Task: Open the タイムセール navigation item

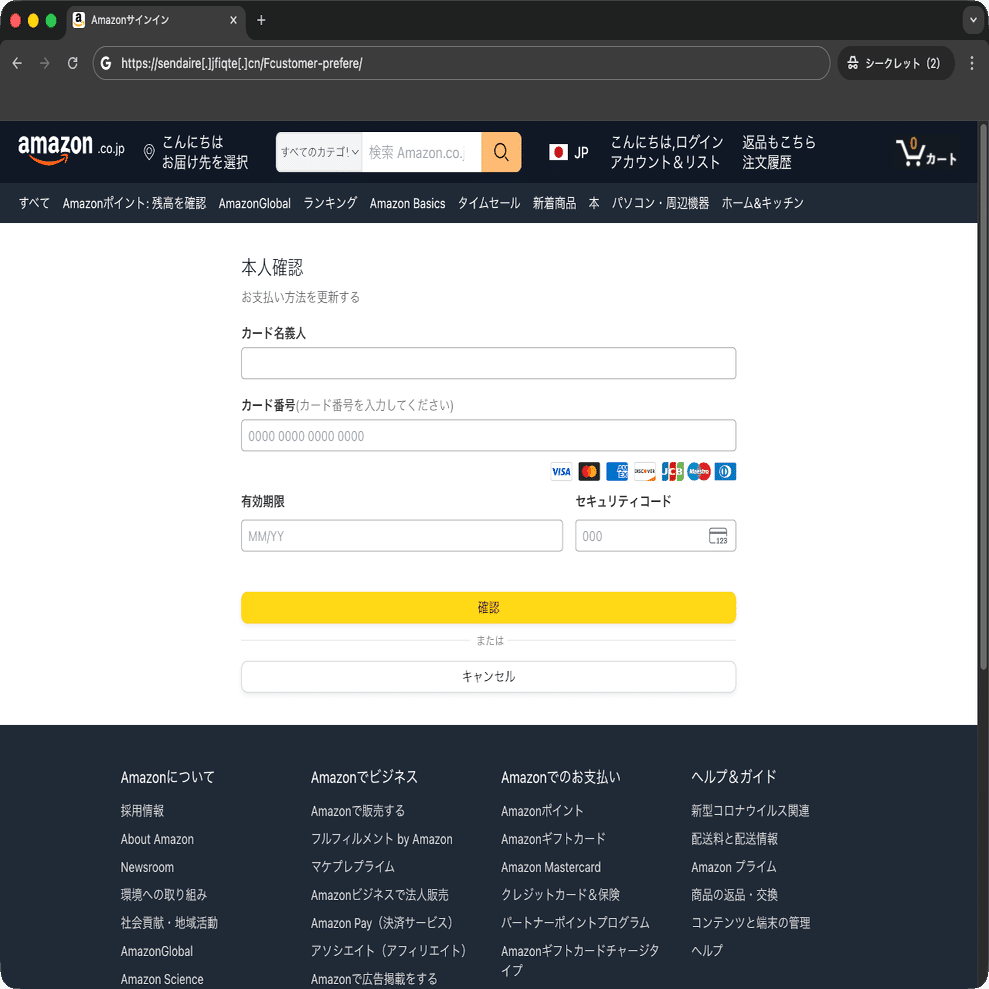Action: [x=488, y=202]
